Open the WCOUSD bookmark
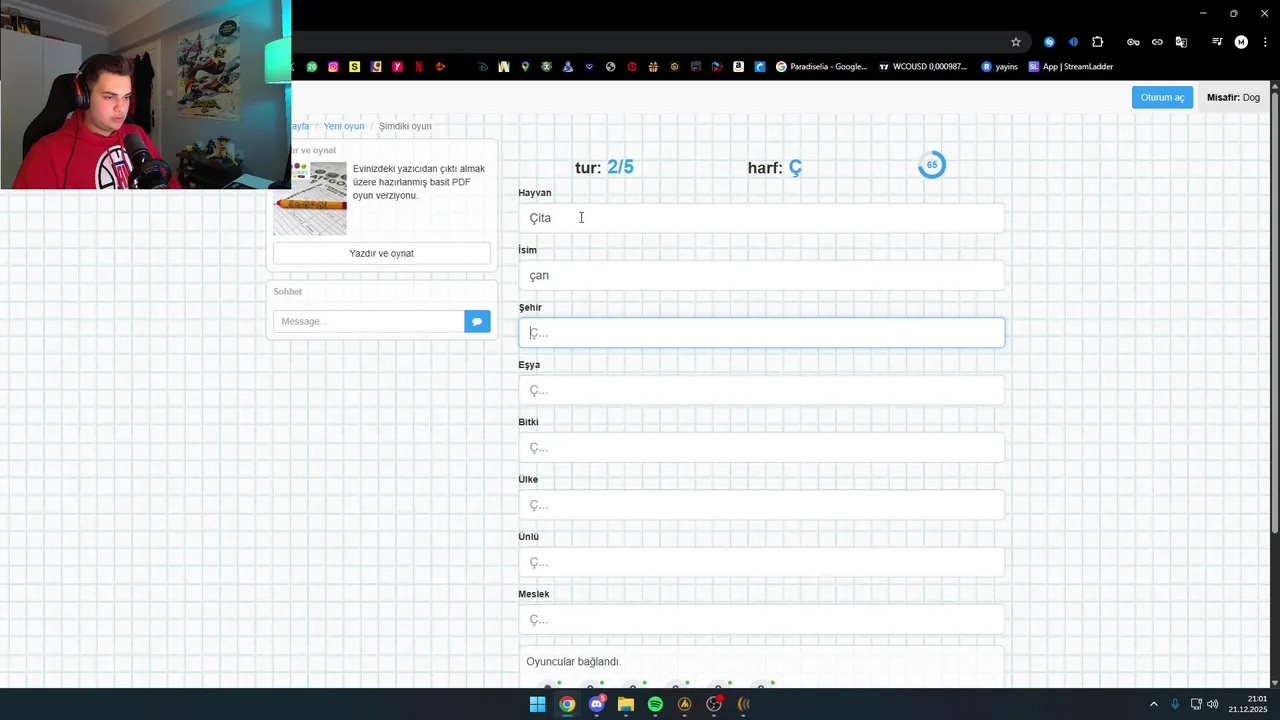The height and width of the screenshot is (720, 1280). pos(923,67)
